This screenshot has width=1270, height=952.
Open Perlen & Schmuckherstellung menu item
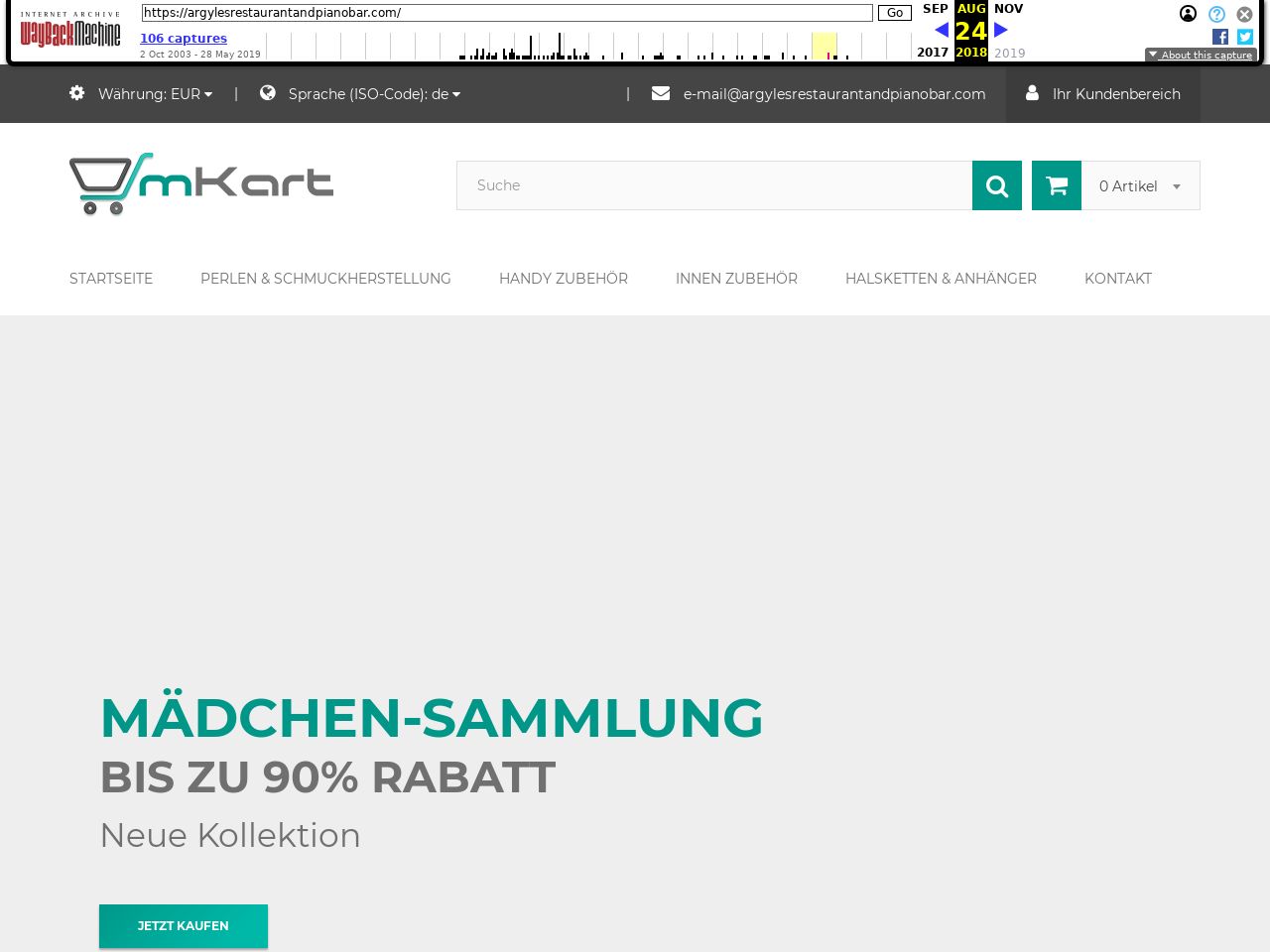[325, 279]
